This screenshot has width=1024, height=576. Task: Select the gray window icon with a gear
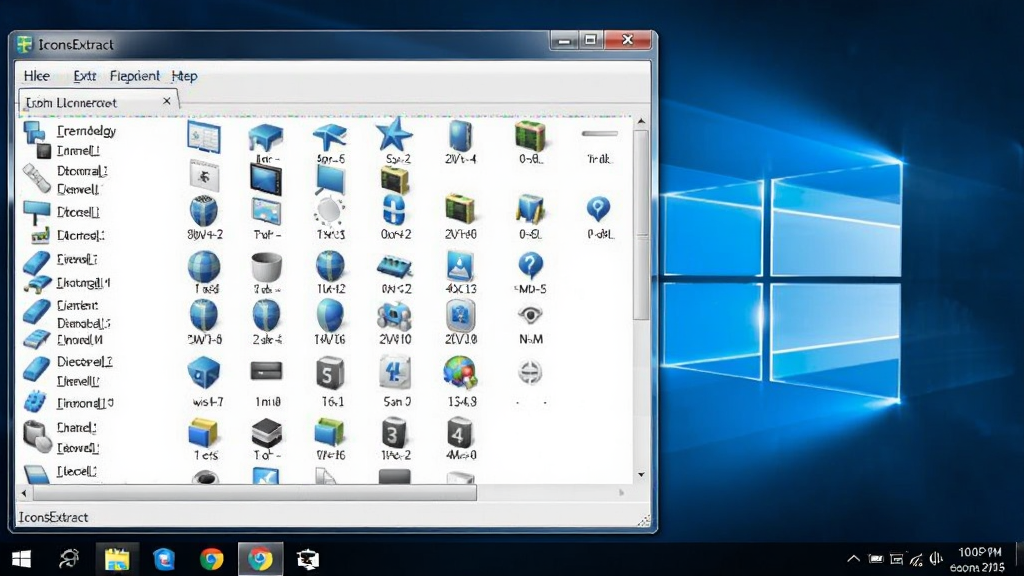click(x=204, y=176)
